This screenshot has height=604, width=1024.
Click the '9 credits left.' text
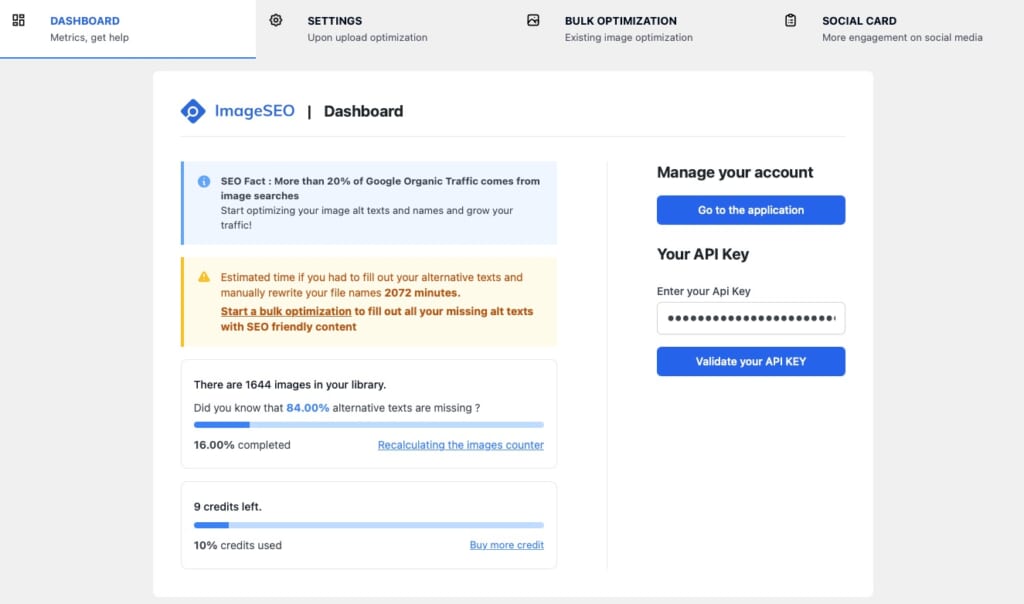pyautogui.click(x=227, y=507)
